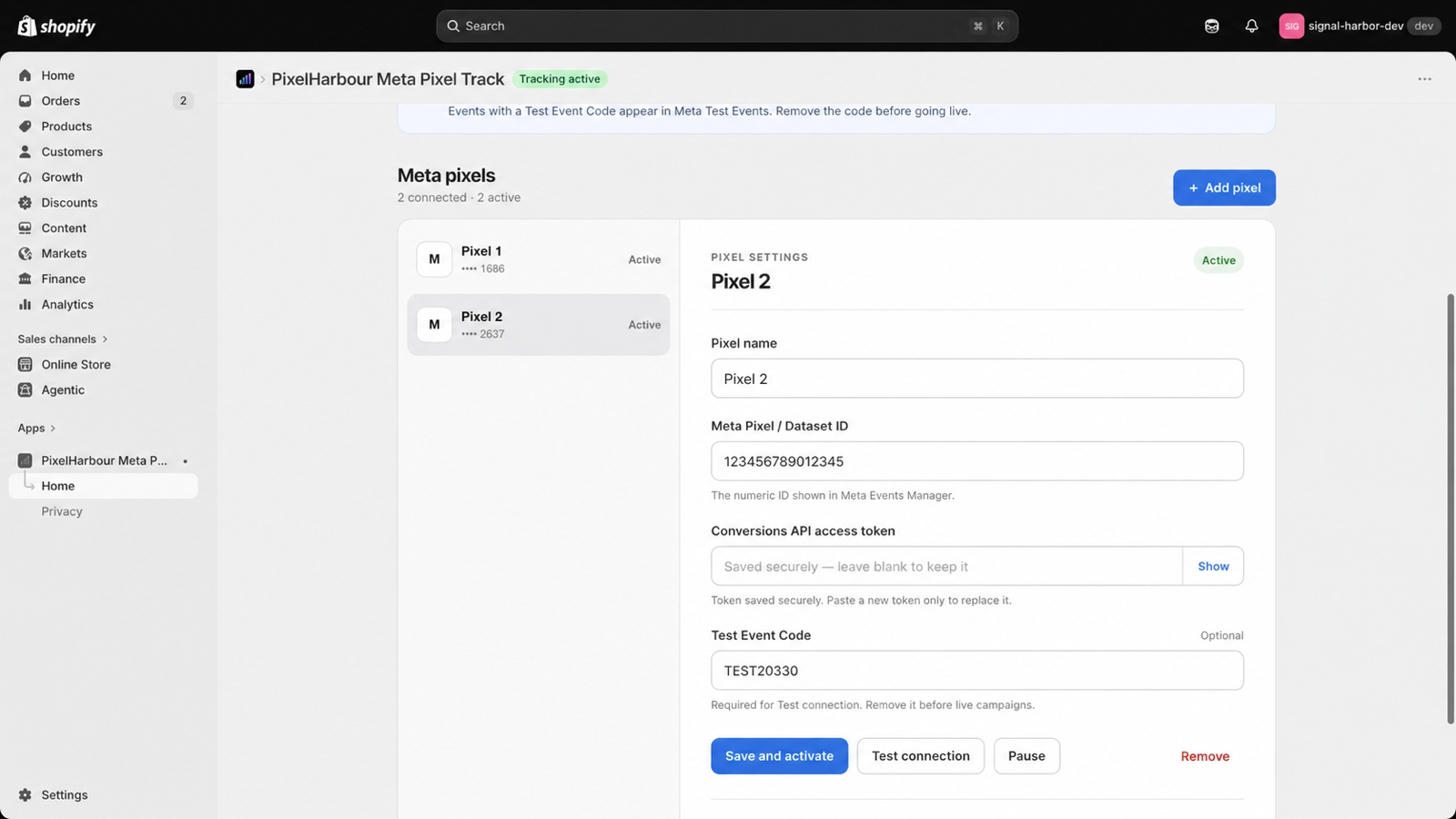Select the app's Home sub-item

pyautogui.click(x=104, y=486)
